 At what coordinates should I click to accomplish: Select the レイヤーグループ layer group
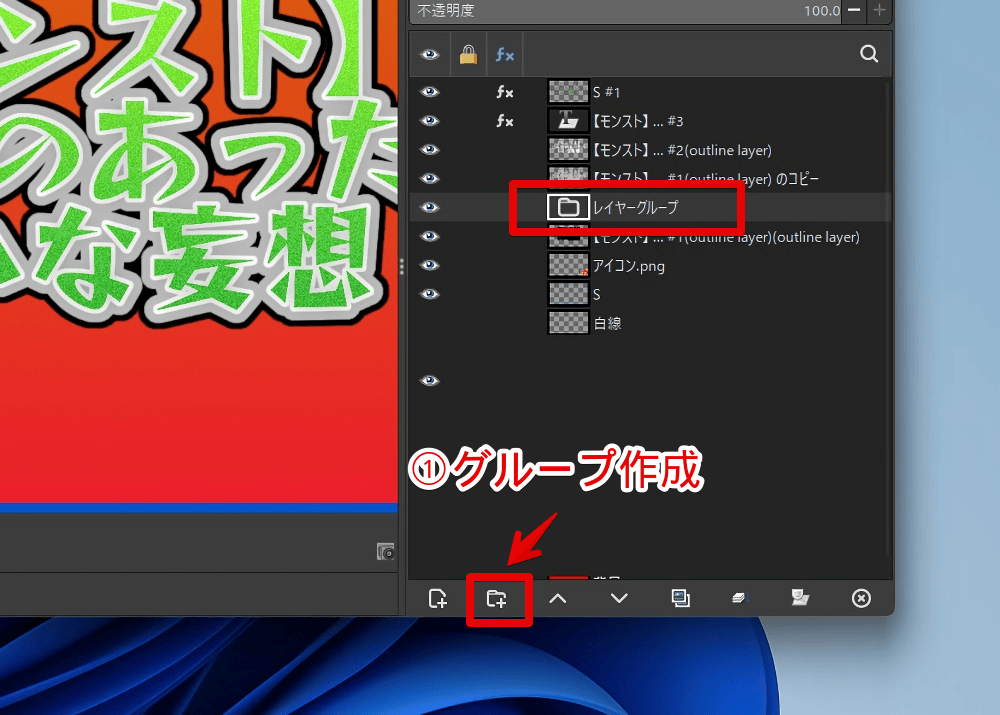[x=635, y=207]
